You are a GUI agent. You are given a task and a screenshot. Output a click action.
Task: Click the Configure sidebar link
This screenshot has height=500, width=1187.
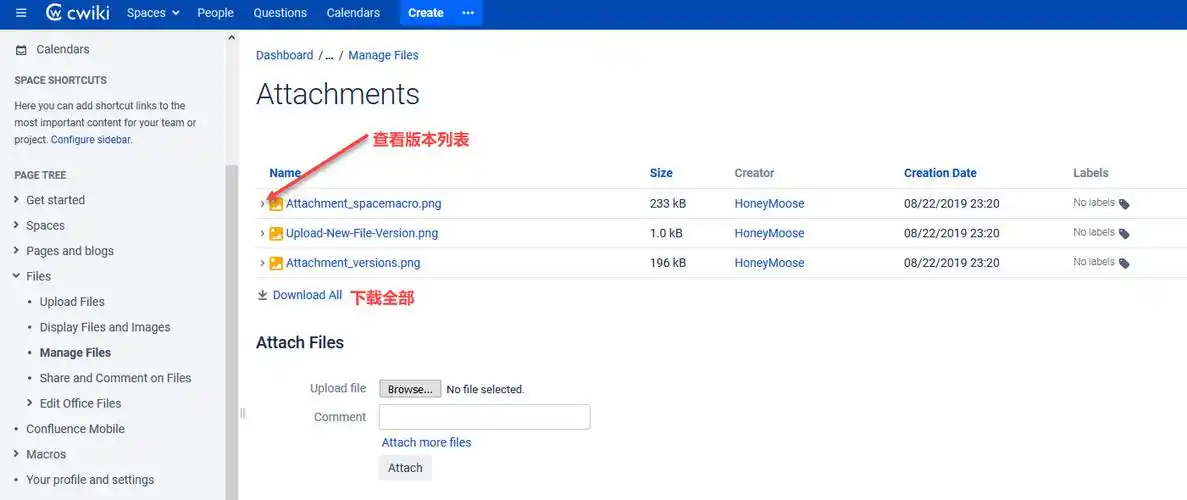pos(90,140)
